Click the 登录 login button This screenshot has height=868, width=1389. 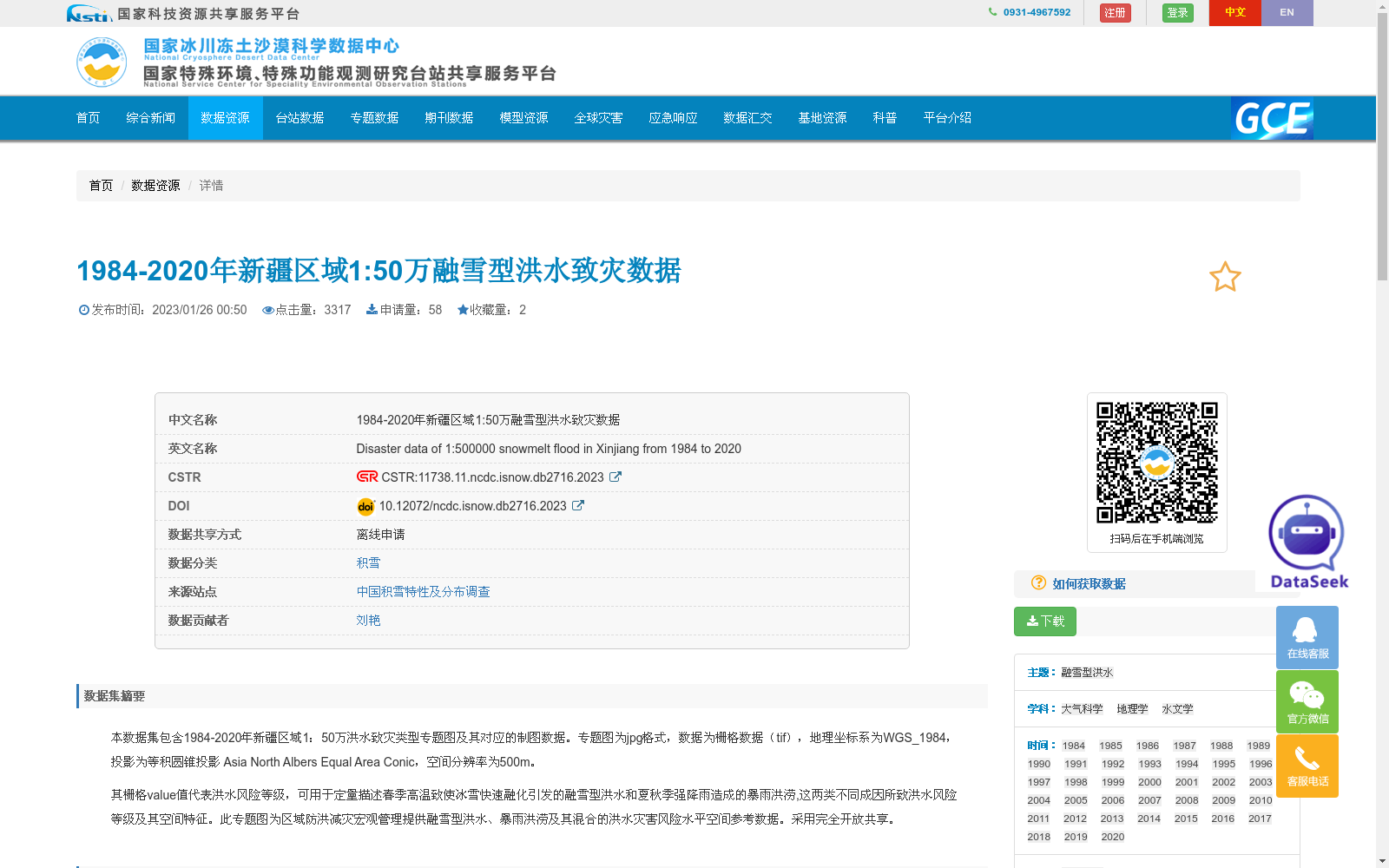pos(1178,13)
